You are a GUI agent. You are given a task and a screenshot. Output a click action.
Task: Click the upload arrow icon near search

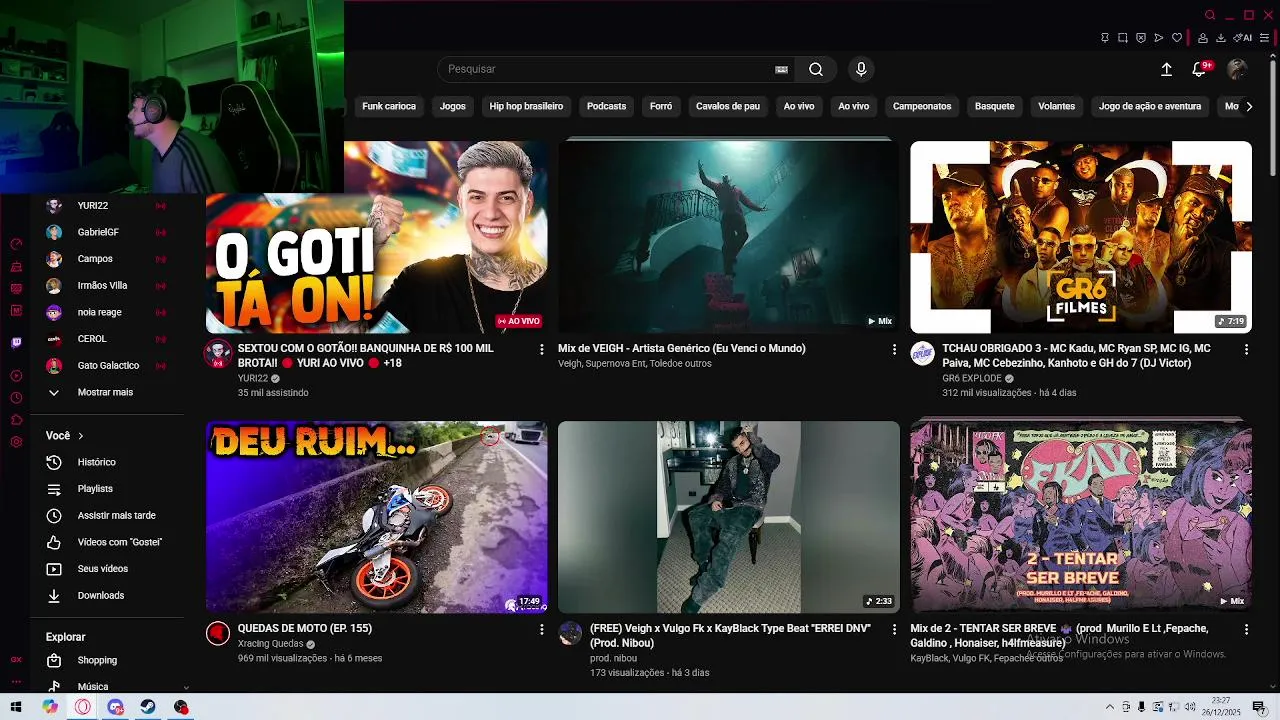(1166, 69)
